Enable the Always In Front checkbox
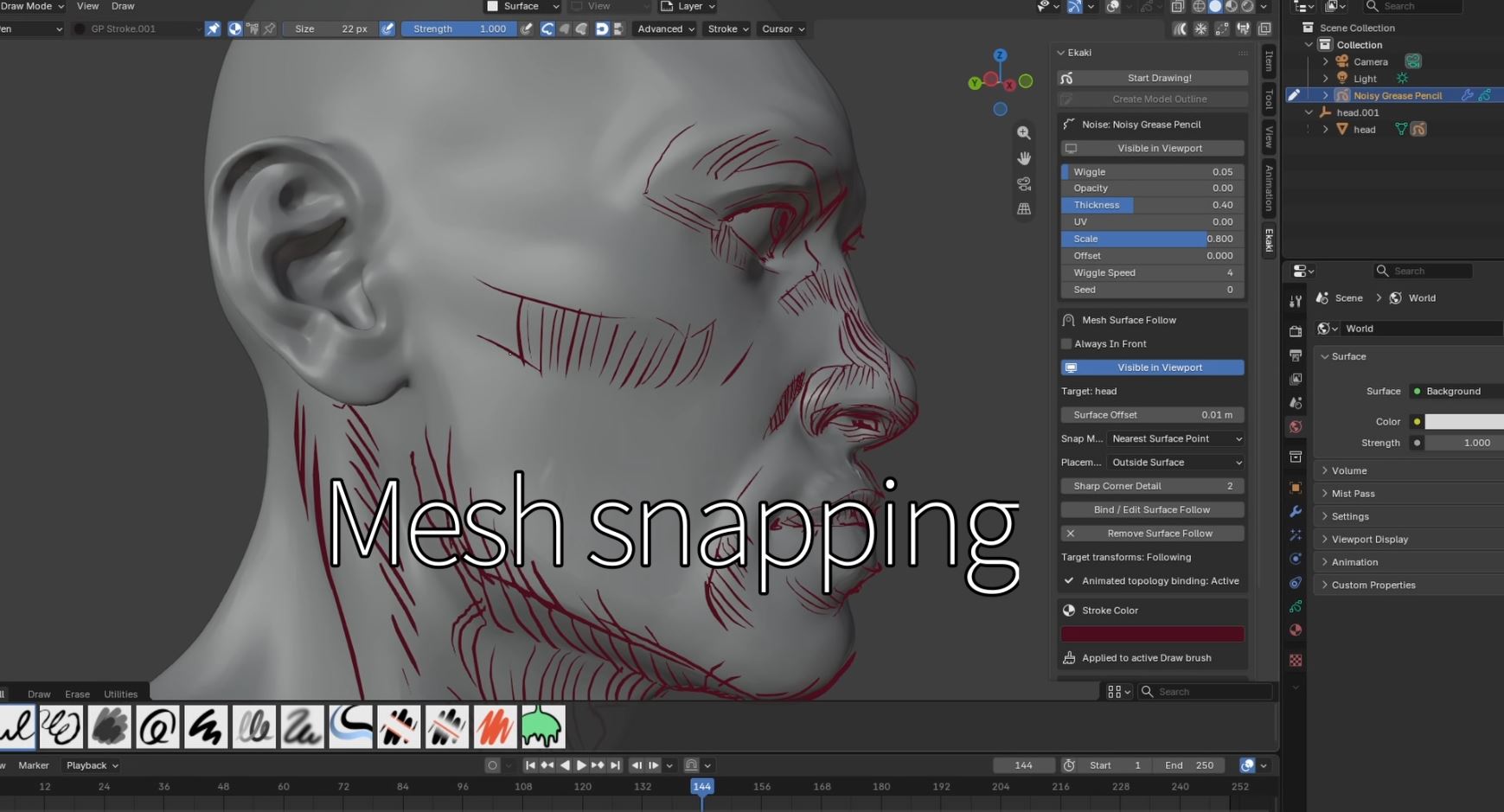 point(1066,343)
